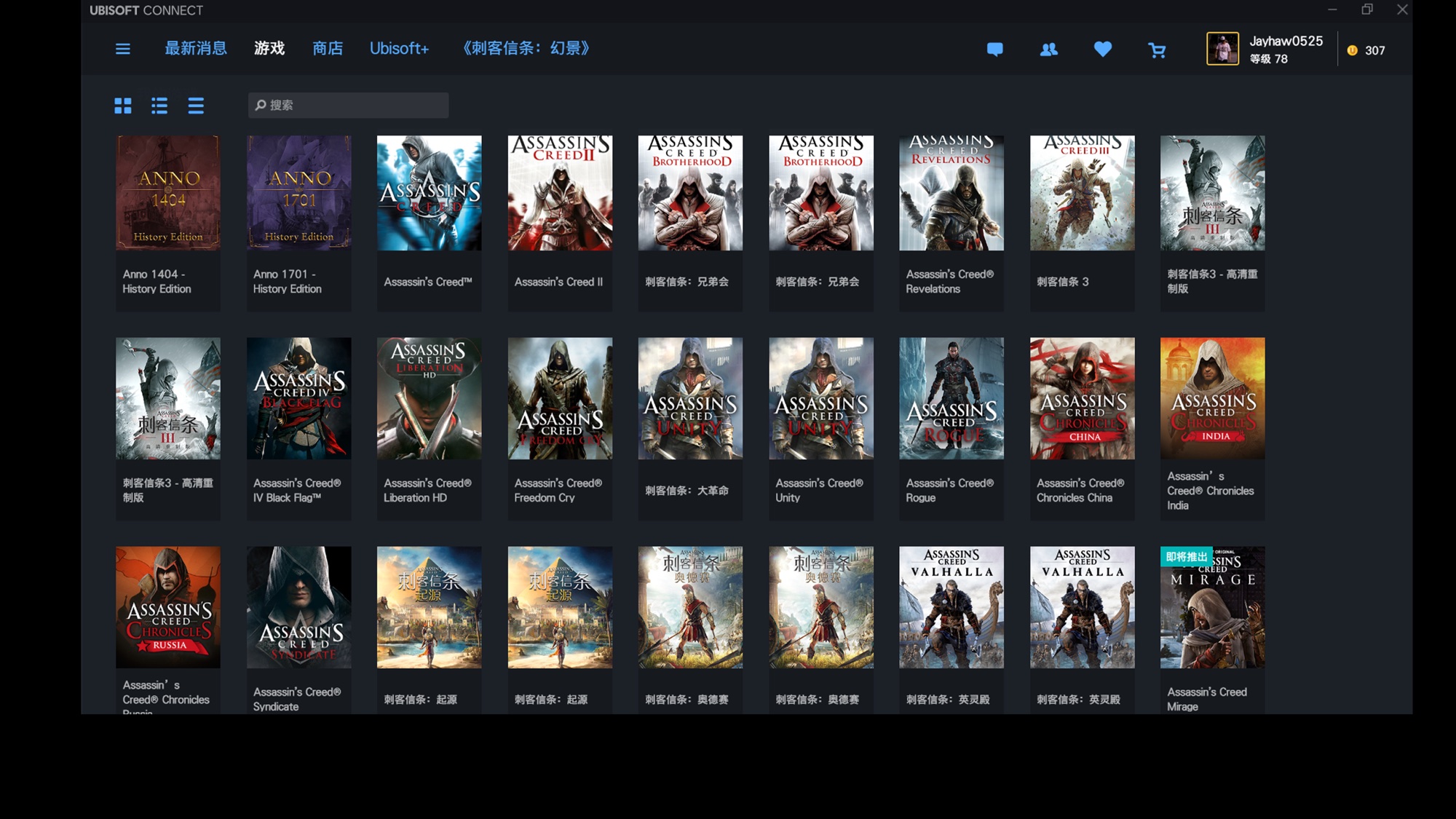Open the Ubisoft+ tab
The height and width of the screenshot is (819, 1456).
pos(399,48)
